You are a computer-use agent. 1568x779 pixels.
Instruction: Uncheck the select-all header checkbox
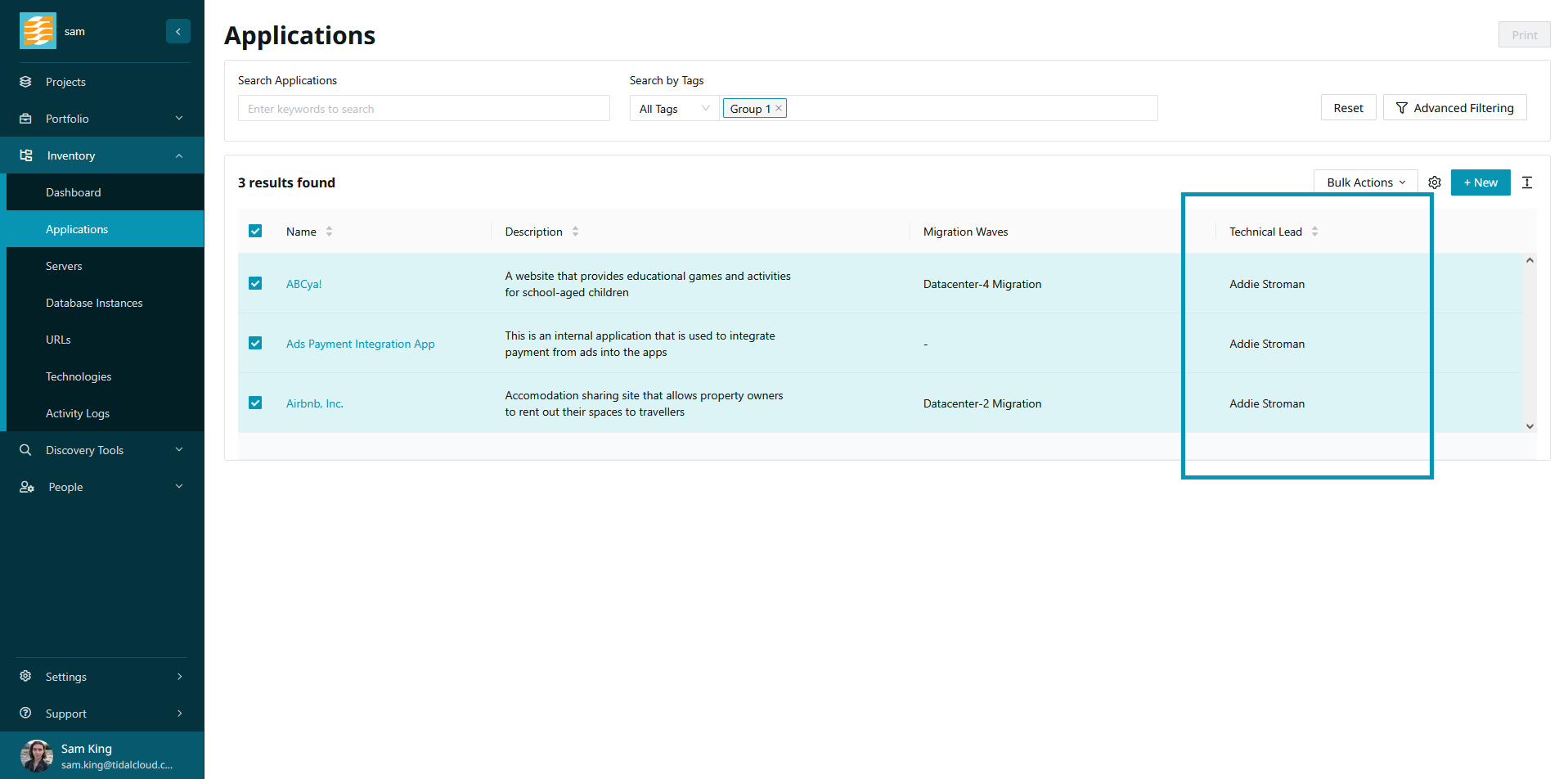255,232
